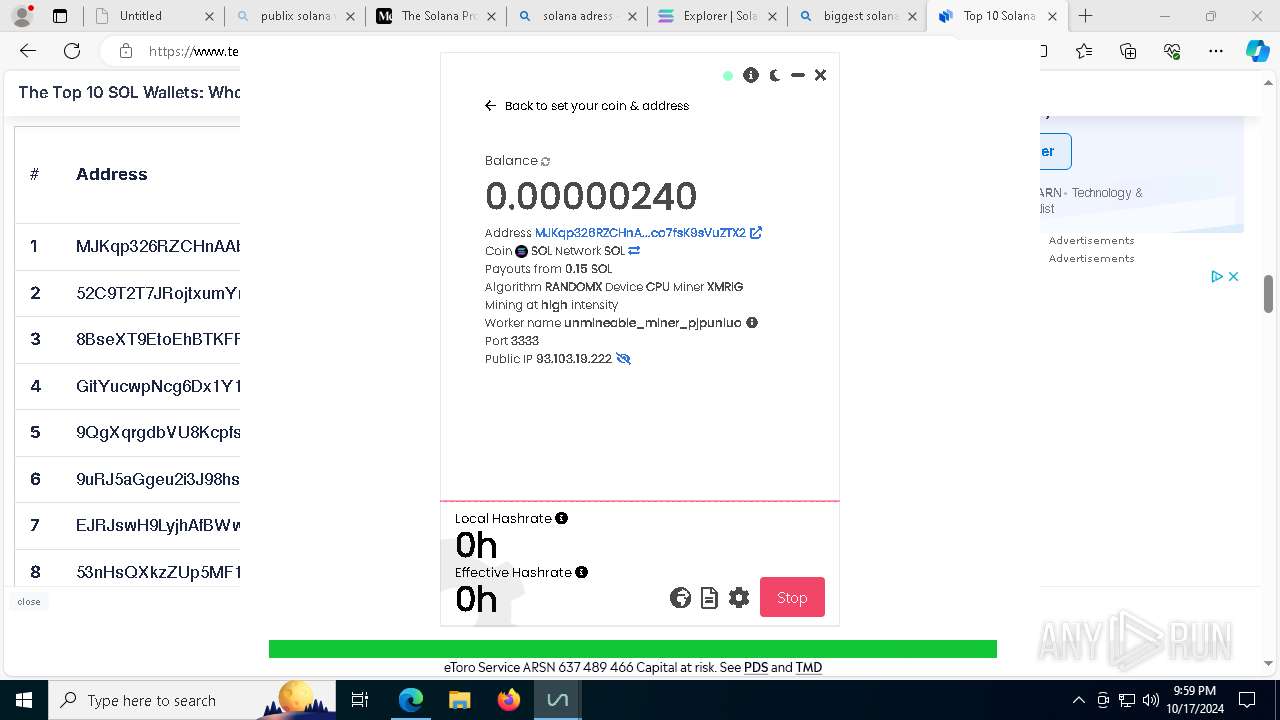Close the Top 10 Solana tab
This screenshot has width=1280, height=720.
[1052, 16]
